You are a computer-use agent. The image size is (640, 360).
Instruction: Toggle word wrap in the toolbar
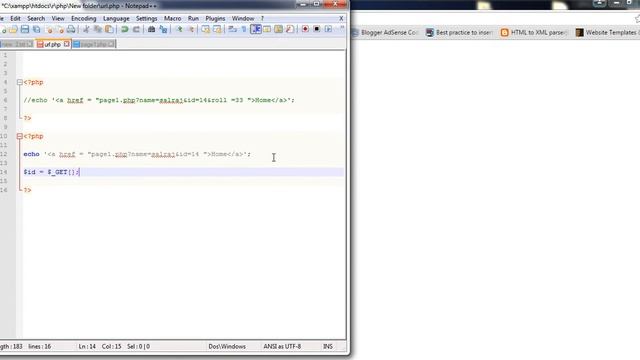tap(232, 29)
